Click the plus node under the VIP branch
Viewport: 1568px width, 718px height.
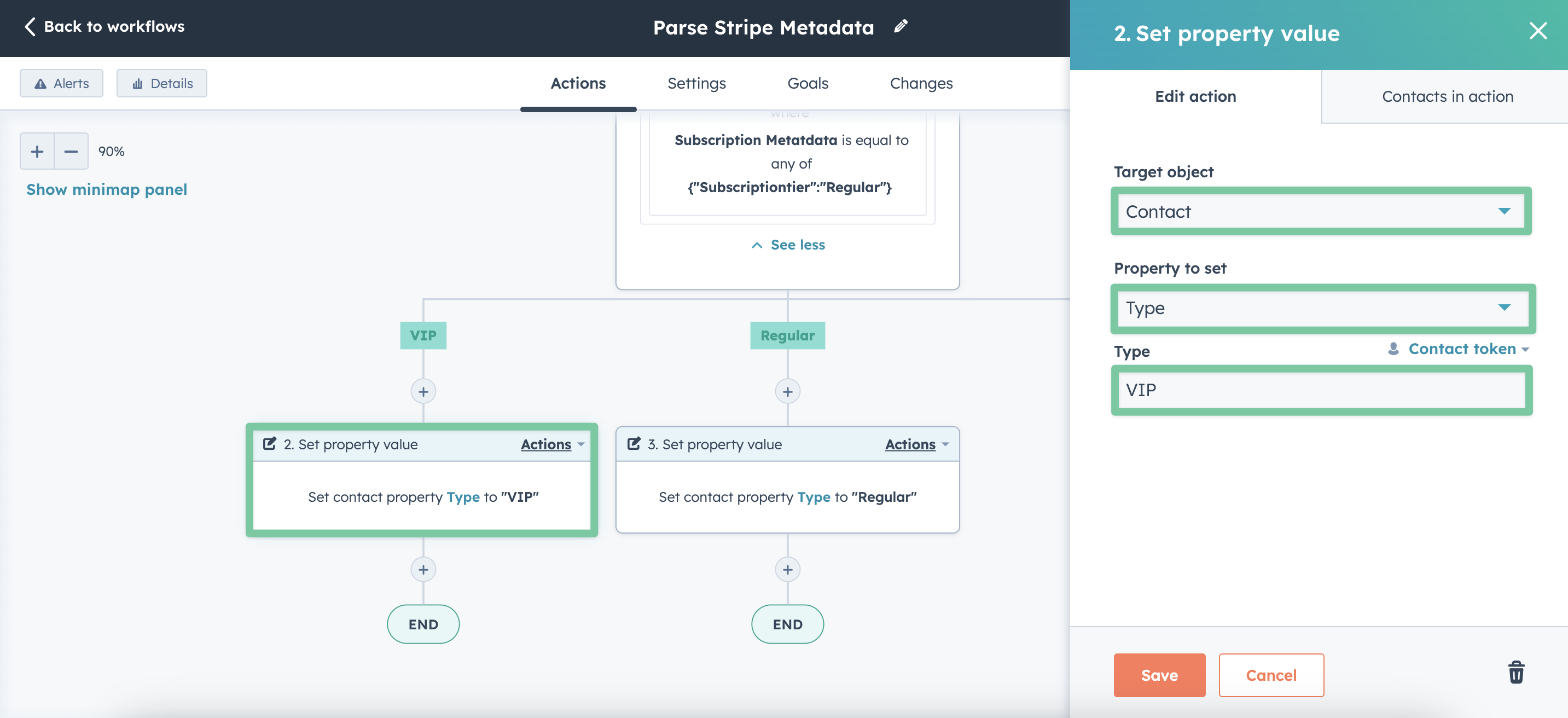point(423,392)
